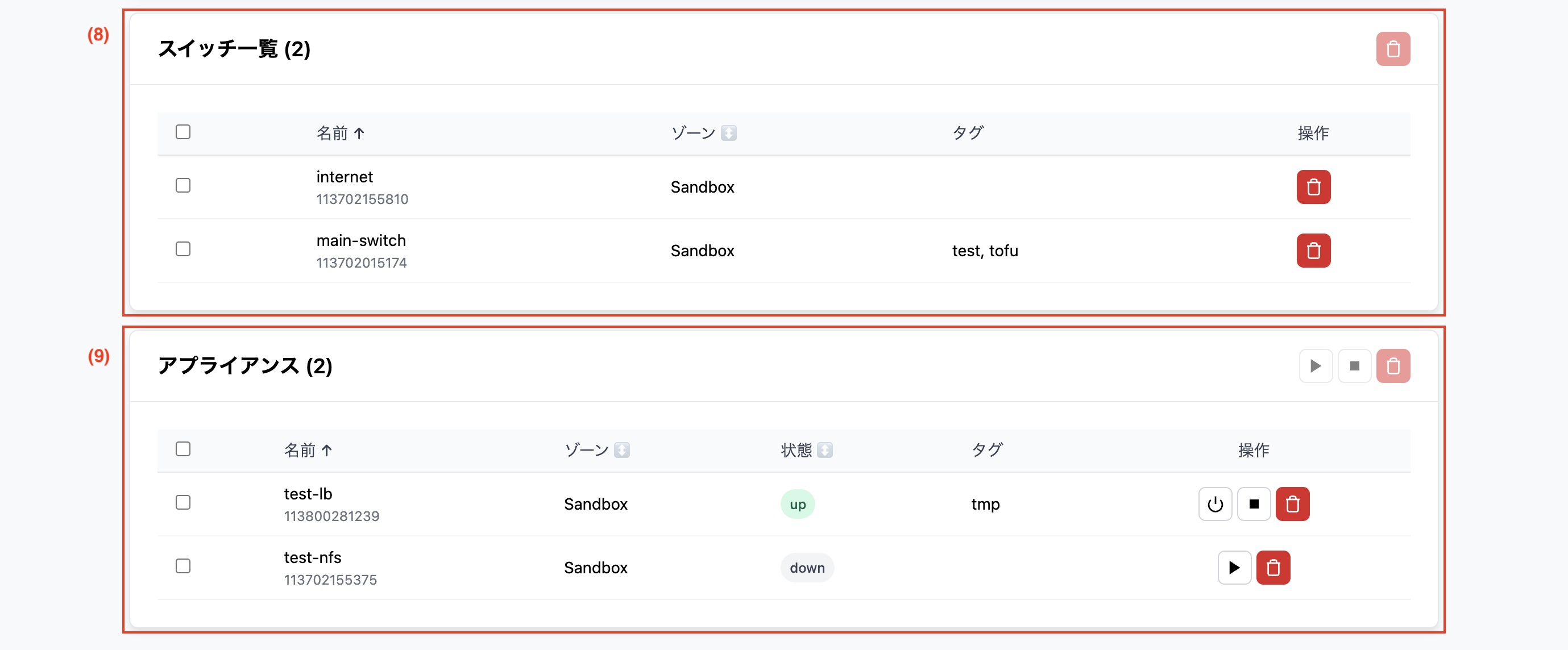The height and width of the screenshot is (650, 1568).
Task: Check the main-switch row checkbox
Action: 182,249
